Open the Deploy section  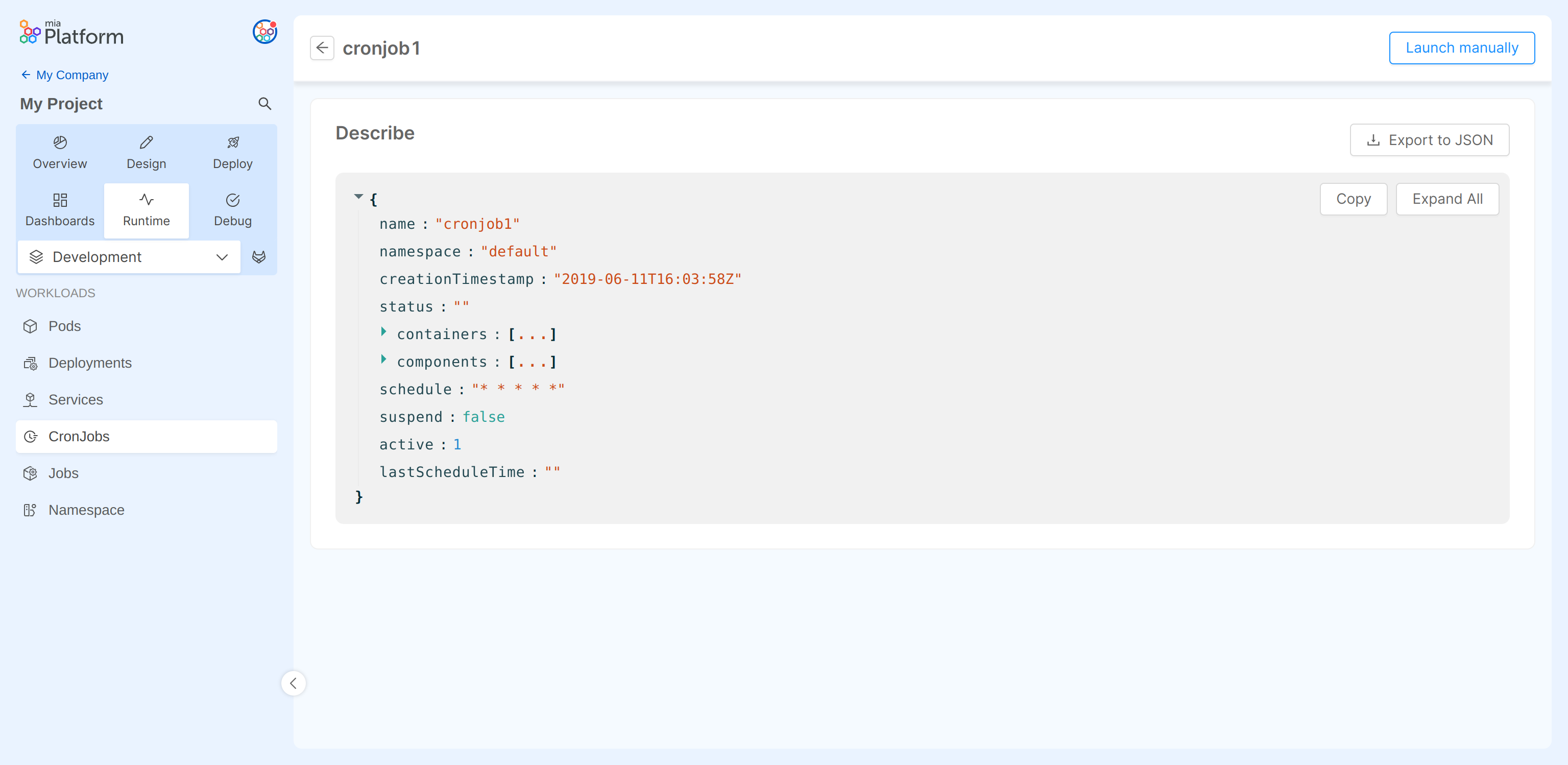(232, 152)
